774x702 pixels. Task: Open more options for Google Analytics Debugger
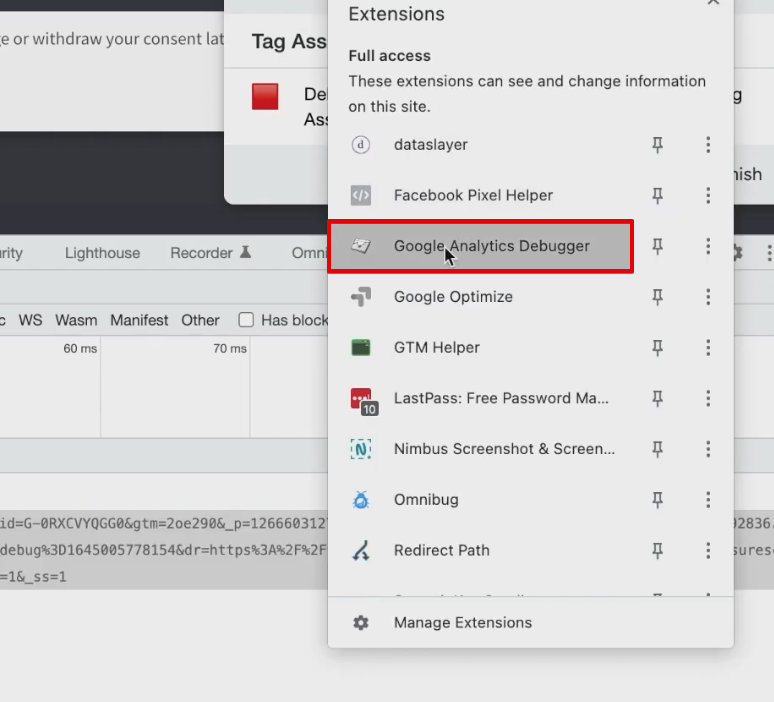(708, 246)
